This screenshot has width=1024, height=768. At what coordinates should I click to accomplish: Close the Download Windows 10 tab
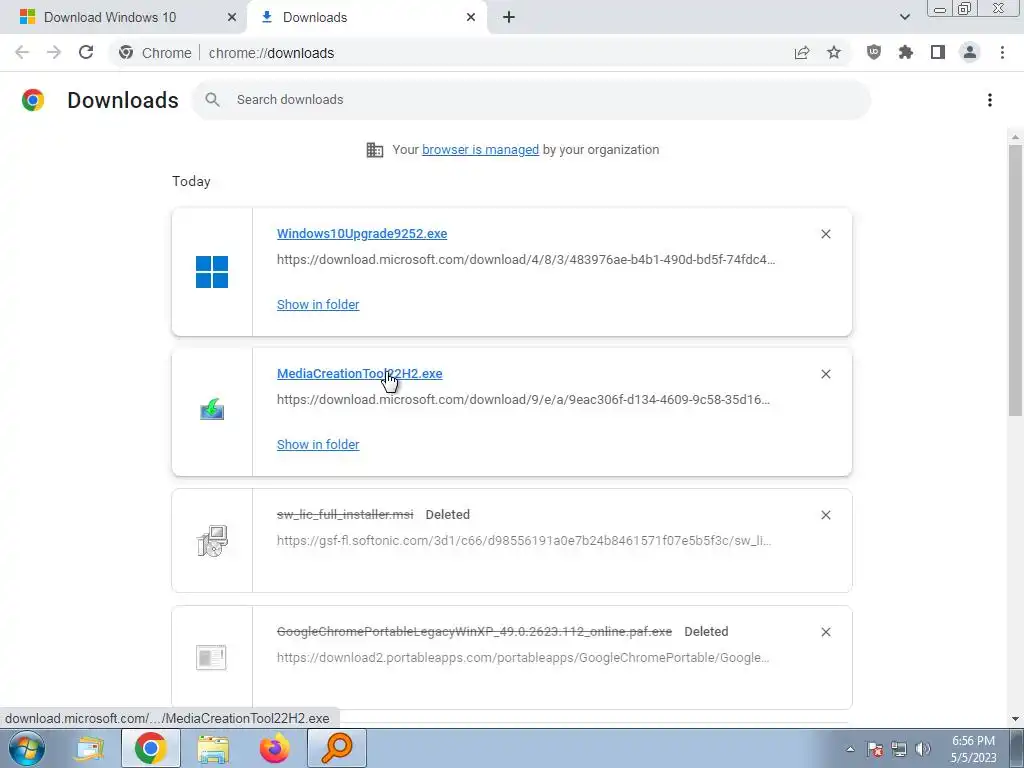[232, 18]
